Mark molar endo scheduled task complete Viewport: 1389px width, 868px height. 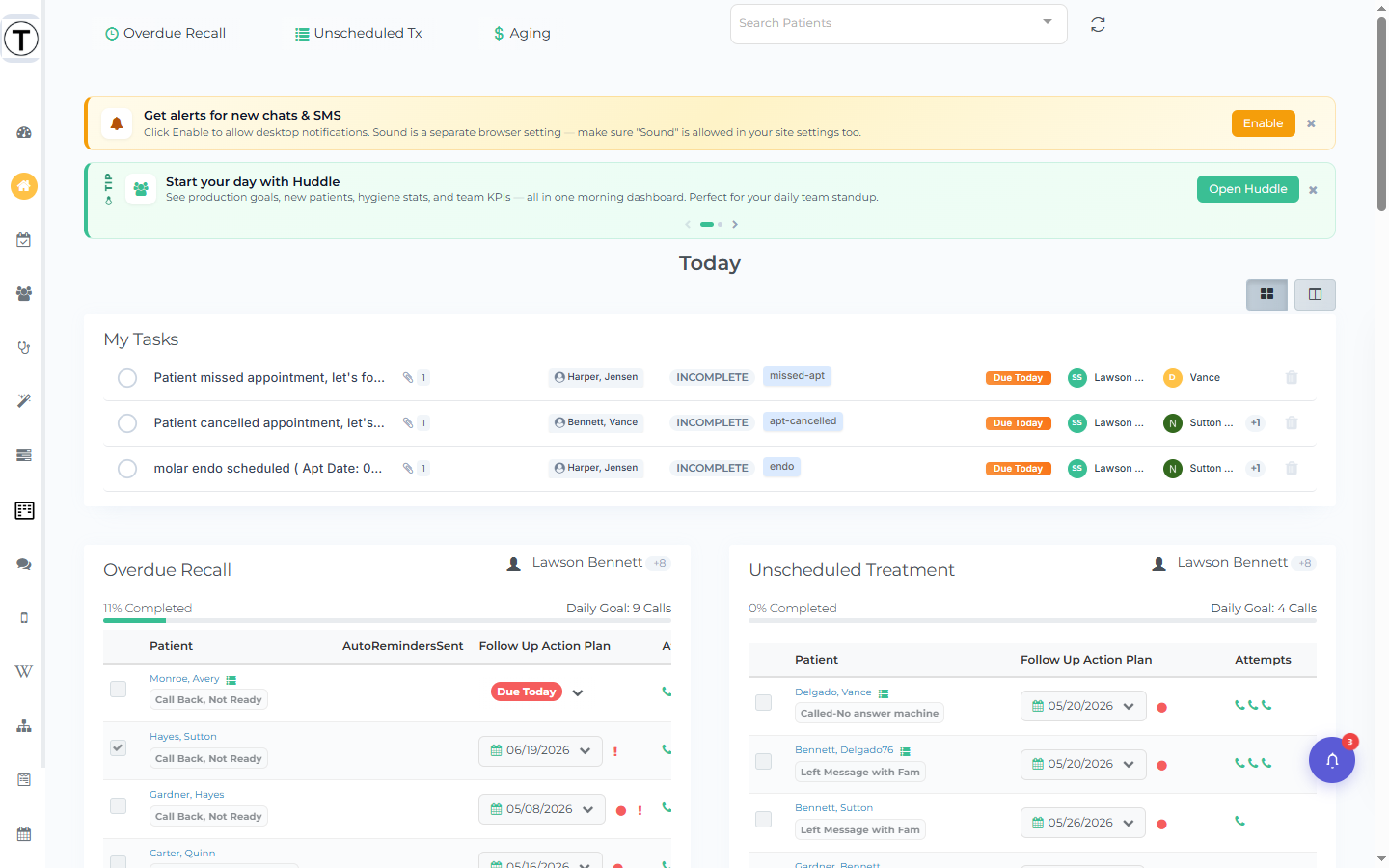click(127, 469)
